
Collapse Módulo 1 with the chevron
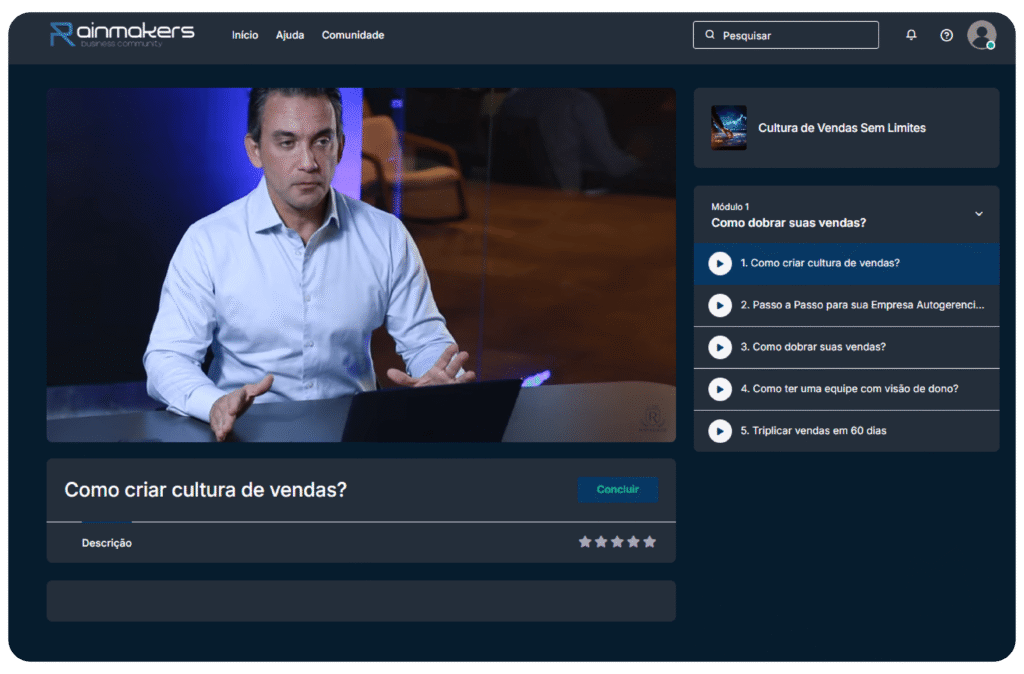point(978,214)
